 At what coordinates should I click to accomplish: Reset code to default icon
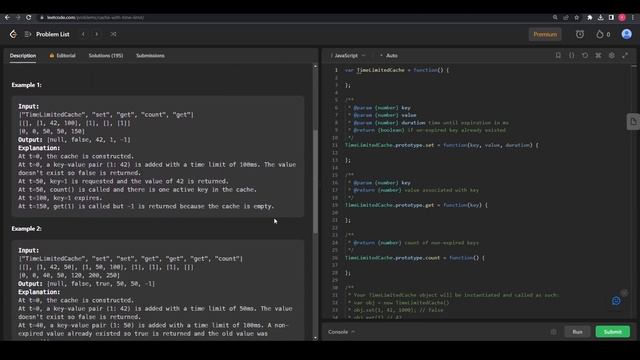(x=585, y=55)
